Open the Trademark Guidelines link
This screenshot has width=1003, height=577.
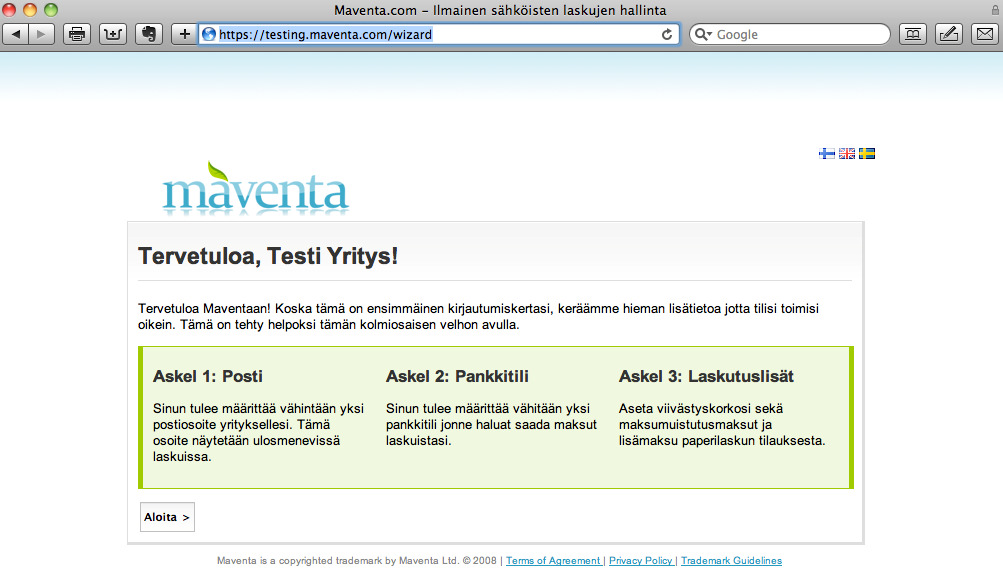731,560
